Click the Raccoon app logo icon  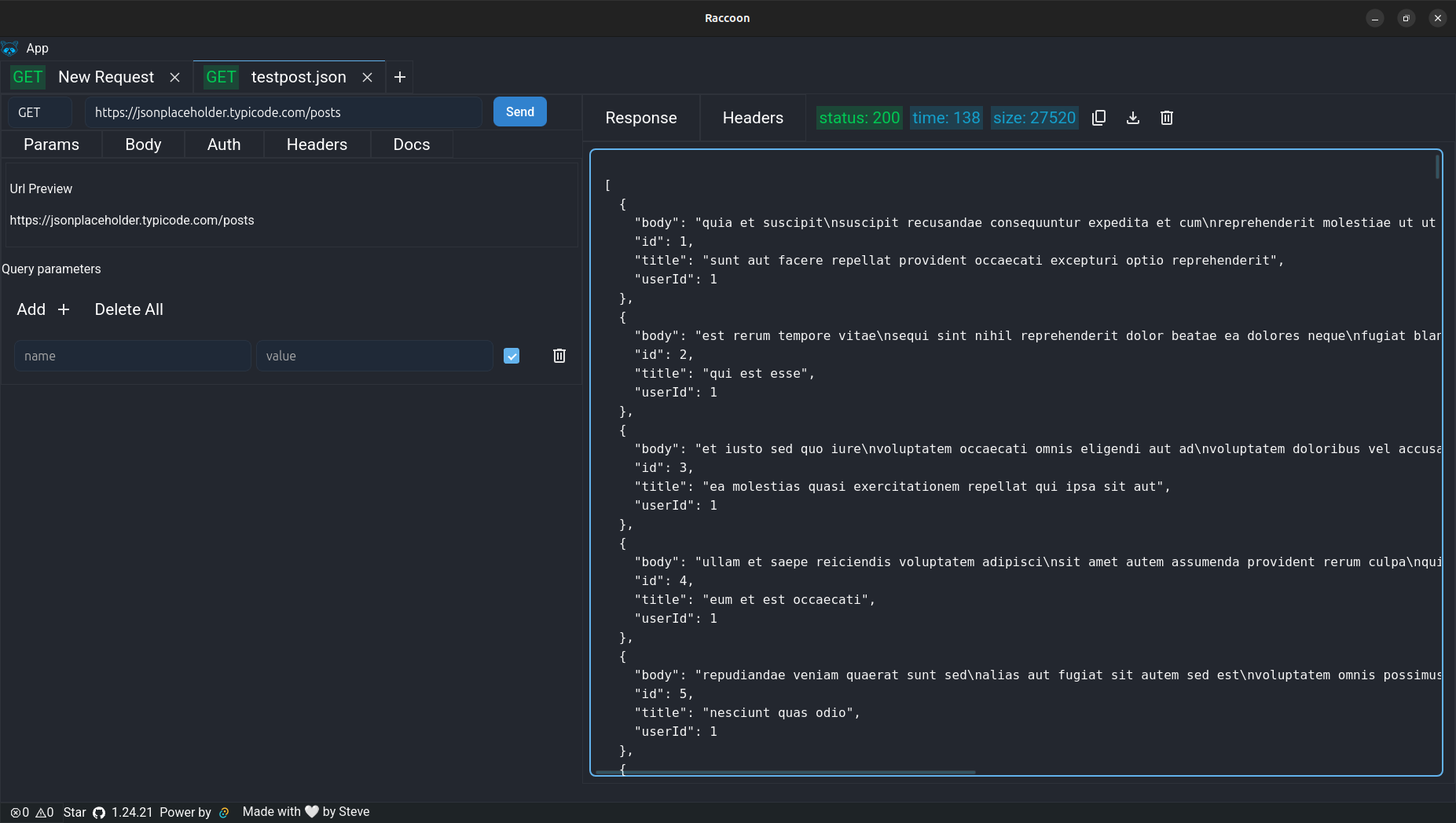[x=9, y=49]
